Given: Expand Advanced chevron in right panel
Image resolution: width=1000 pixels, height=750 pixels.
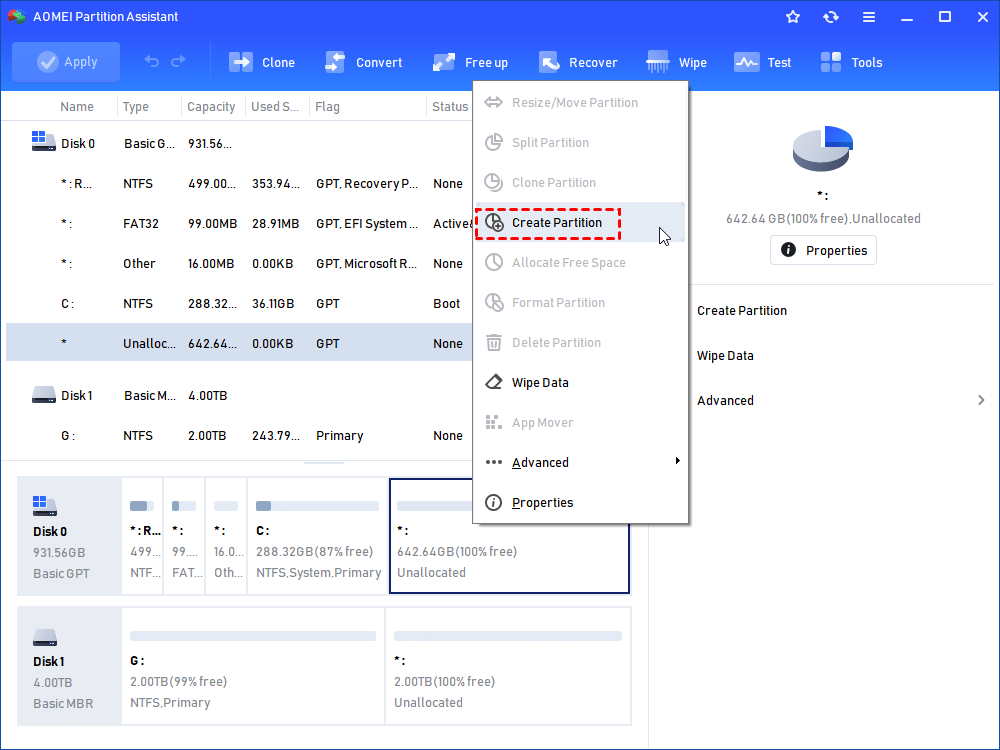Looking at the screenshot, I should point(981,401).
